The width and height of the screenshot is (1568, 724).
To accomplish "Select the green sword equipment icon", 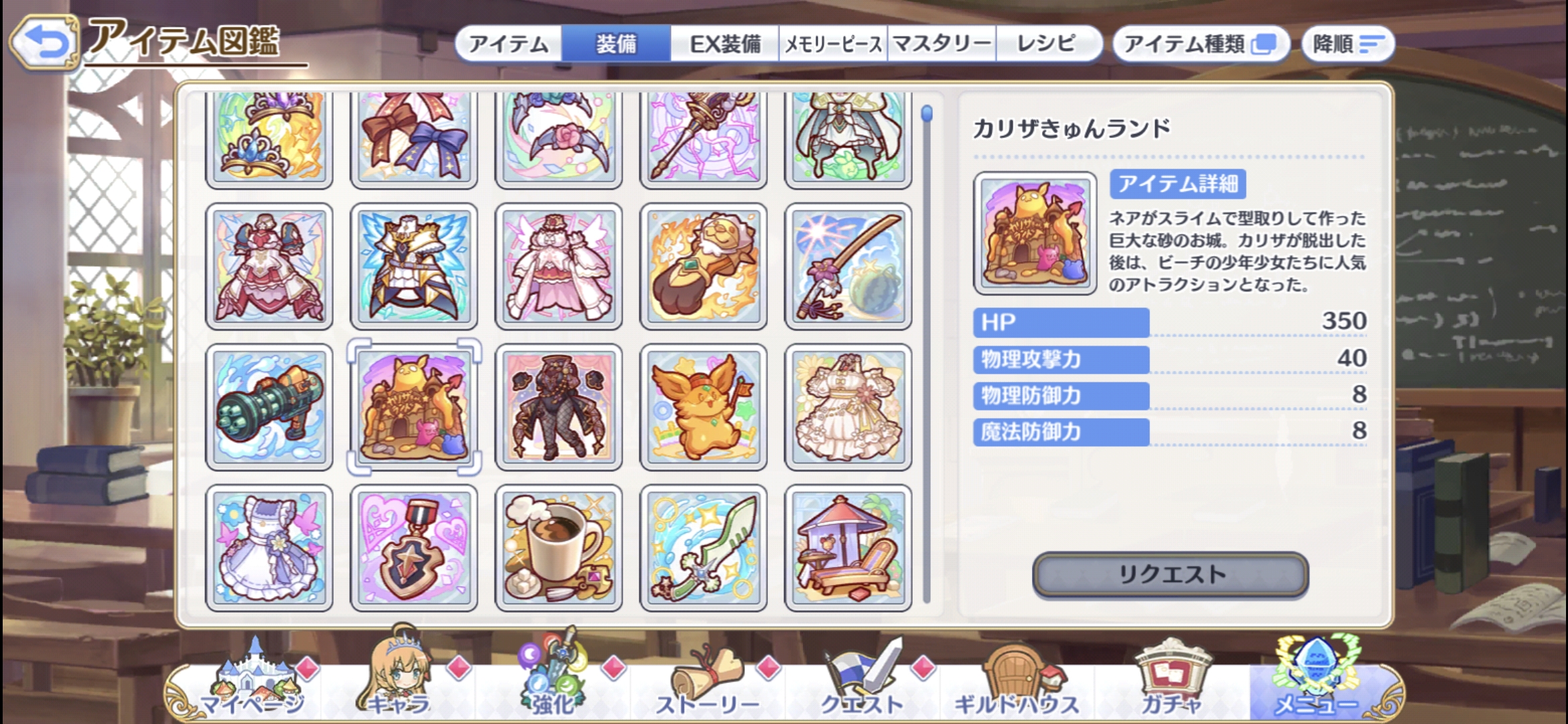I will [x=704, y=548].
